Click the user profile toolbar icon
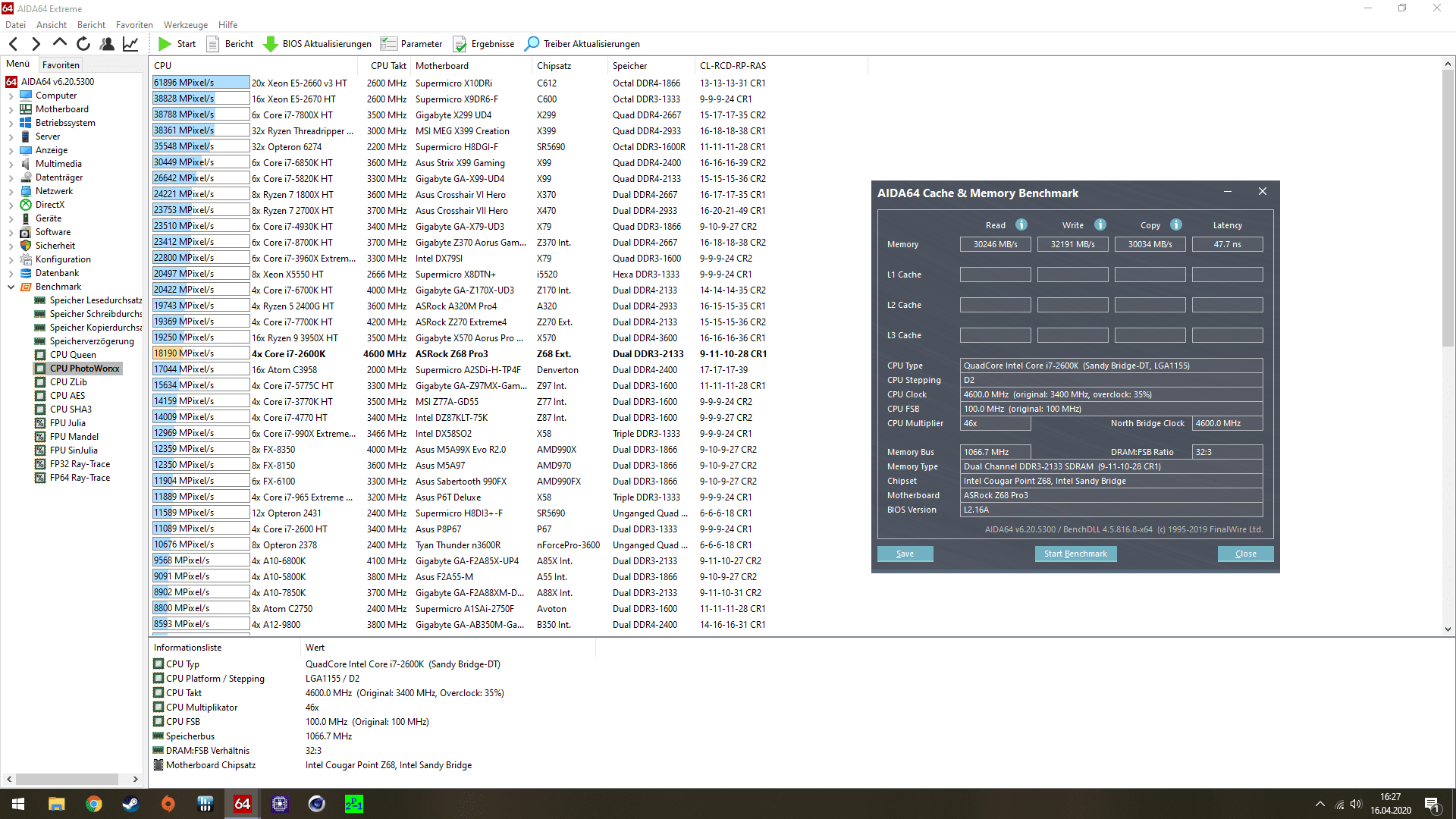Image resolution: width=1456 pixels, height=819 pixels. click(107, 44)
